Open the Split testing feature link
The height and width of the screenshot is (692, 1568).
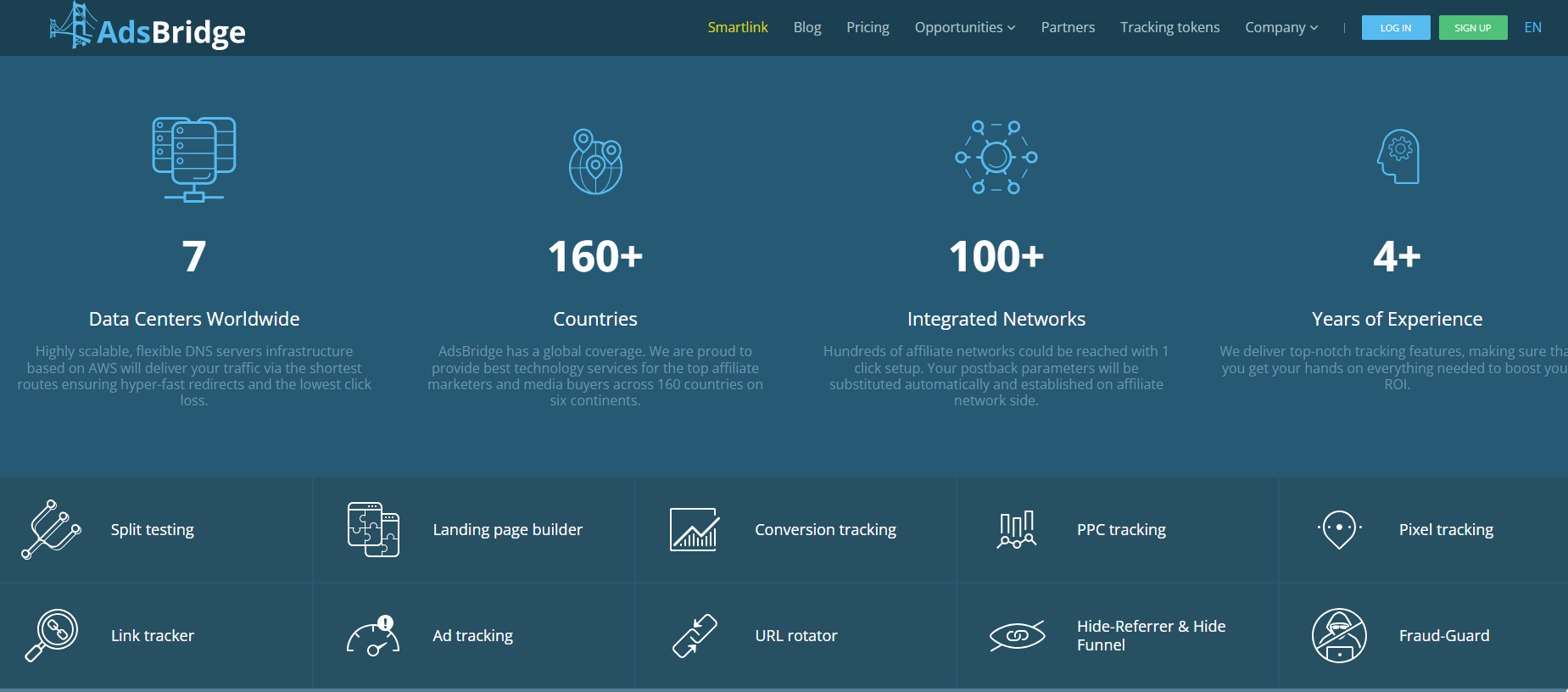point(153,530)
